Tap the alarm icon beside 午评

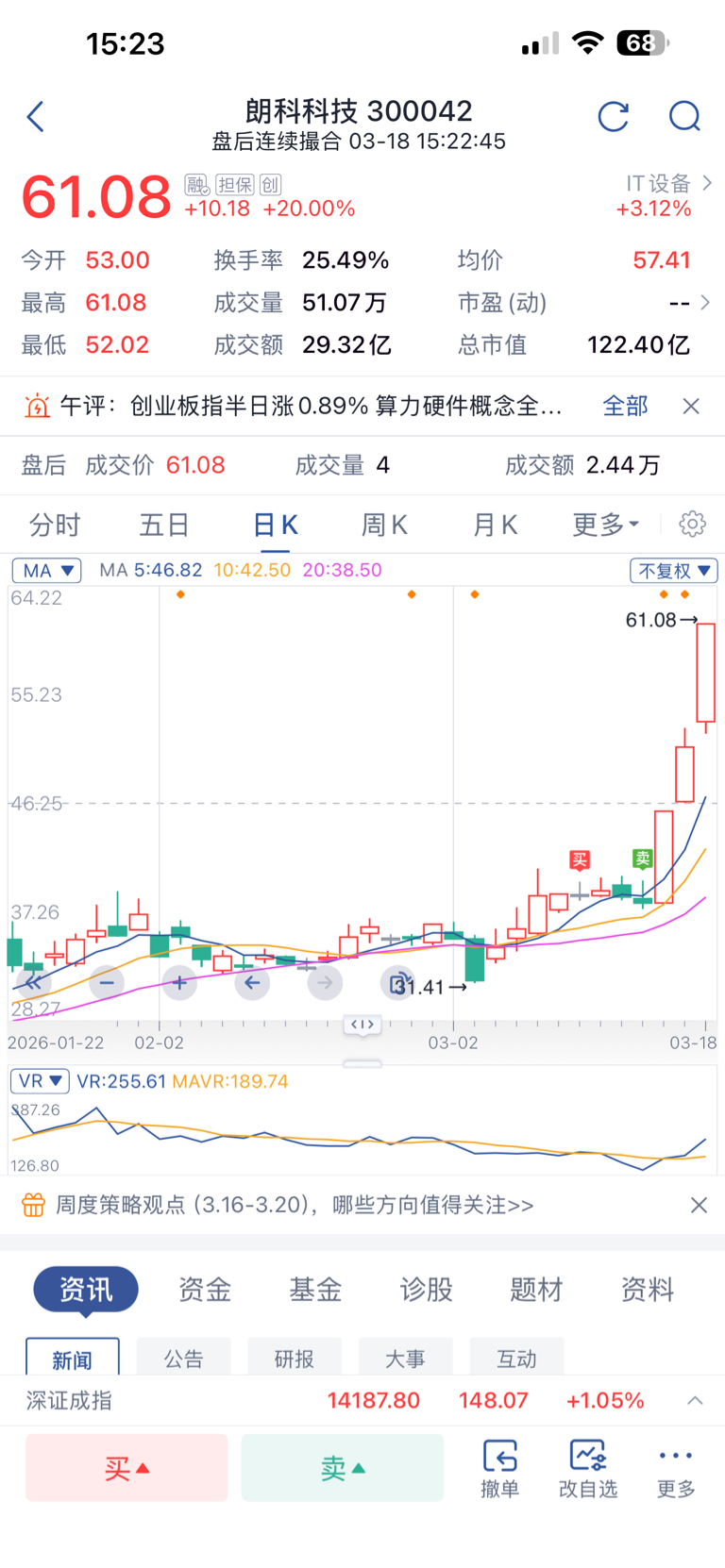[37, 407]
